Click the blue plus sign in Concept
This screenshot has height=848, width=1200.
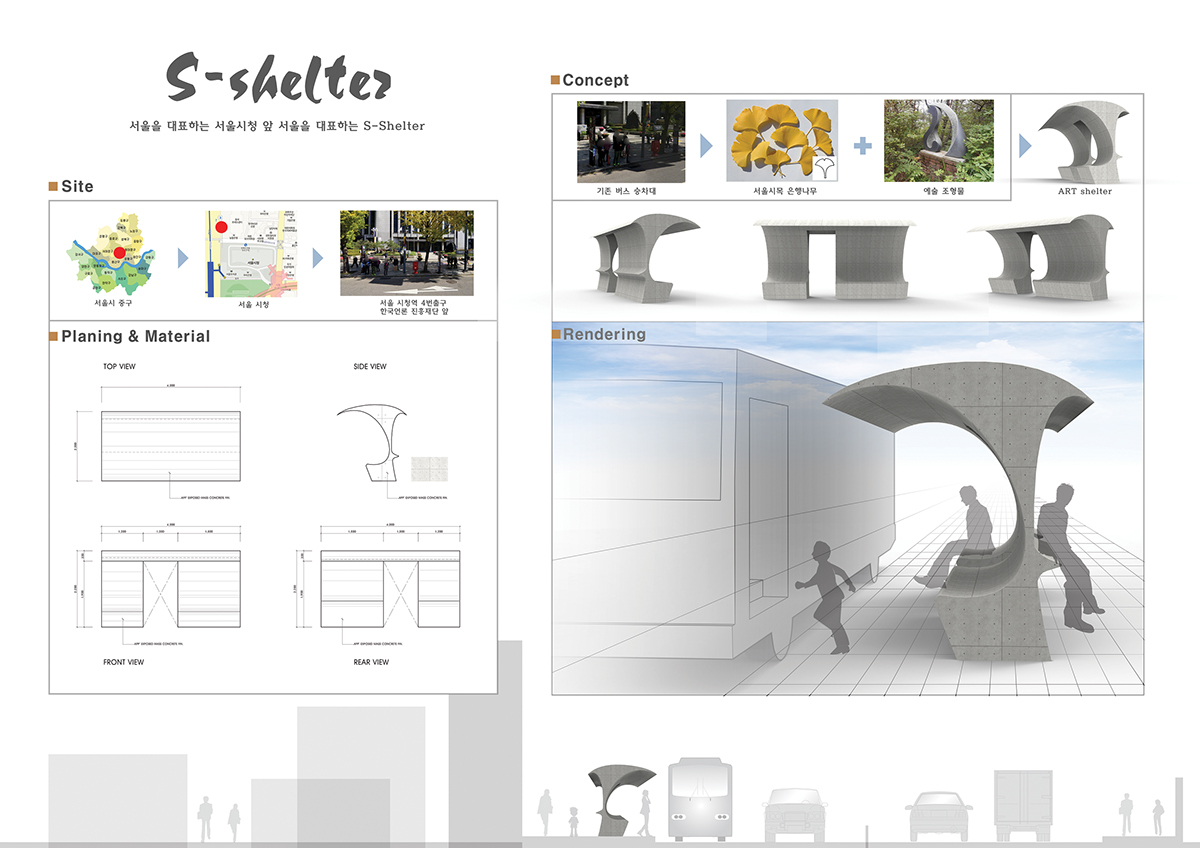[x=862, y=146]
